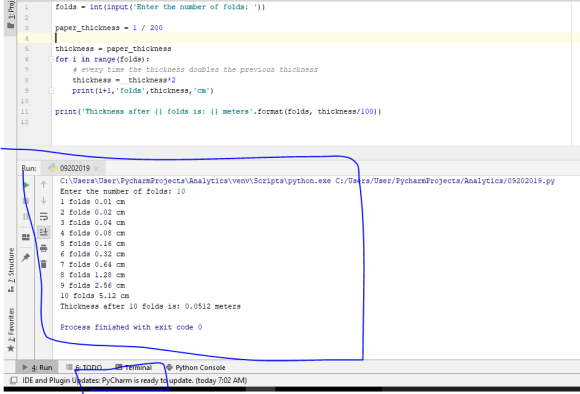Toggle Soft-Wrap in the console
Image resolution: width=580 pixels, height=394 pixels.
point(44,216)
